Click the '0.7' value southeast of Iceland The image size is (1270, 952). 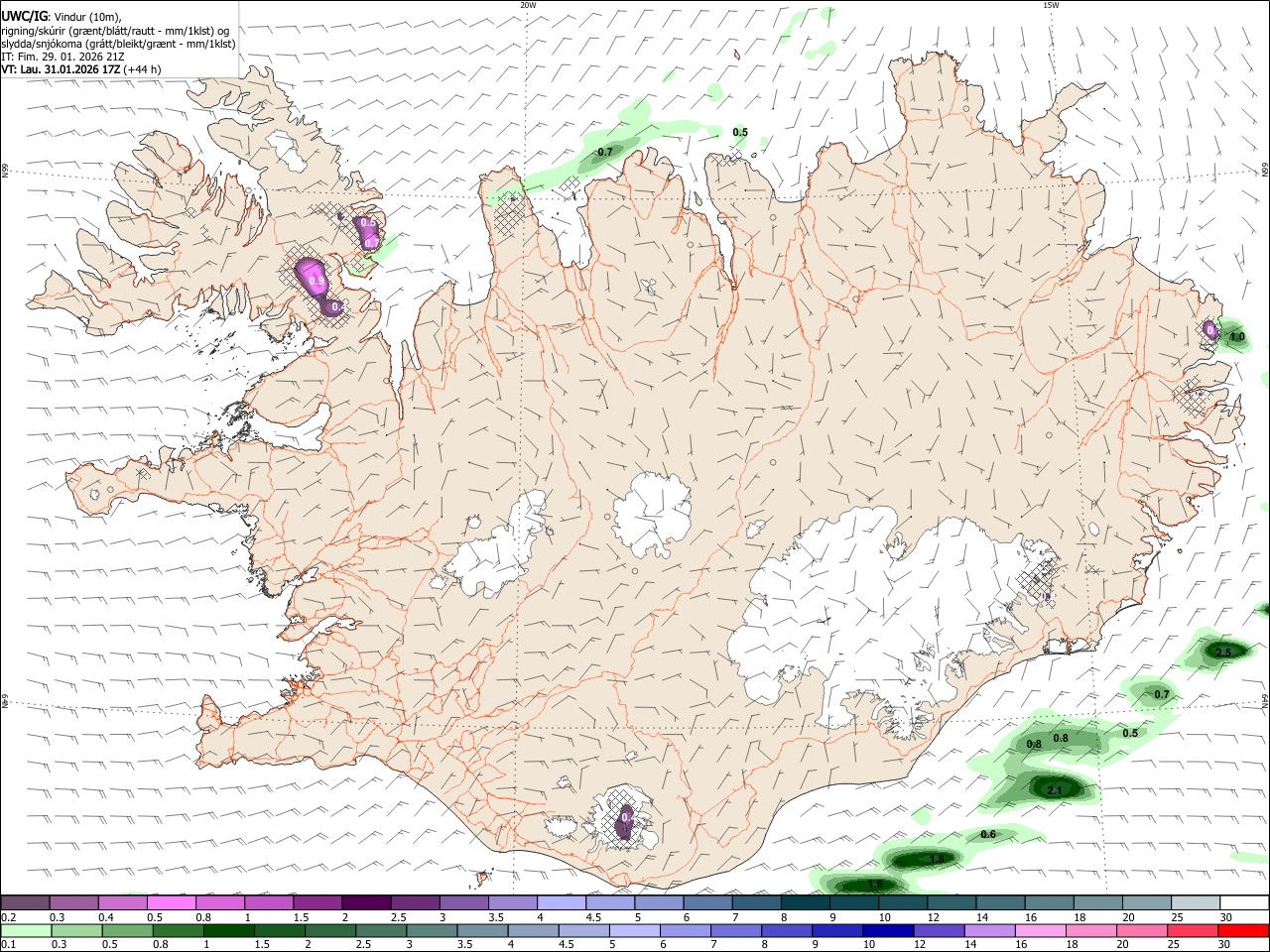coord(1162,695)
